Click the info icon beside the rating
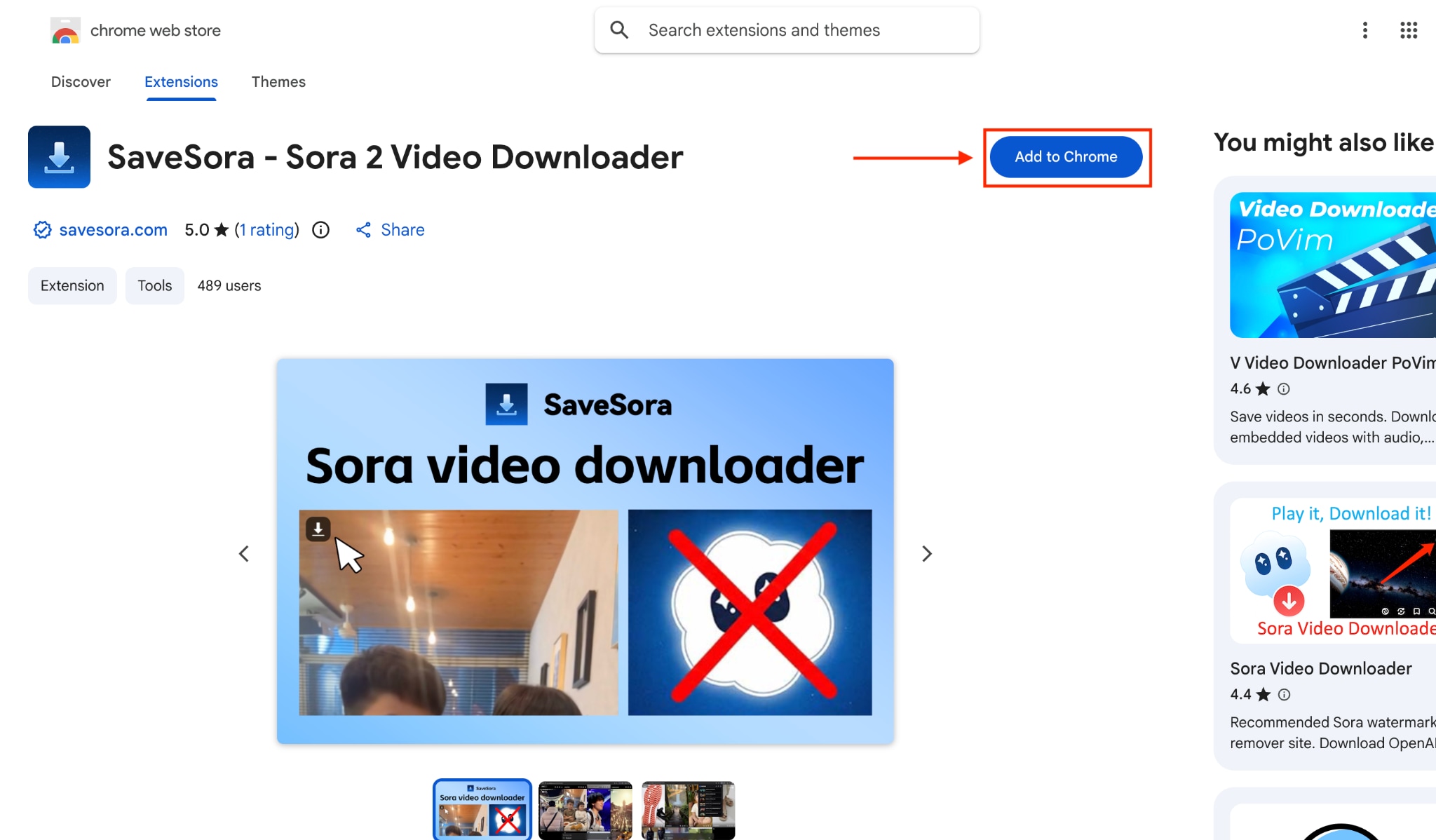 [x=320, y=230]
